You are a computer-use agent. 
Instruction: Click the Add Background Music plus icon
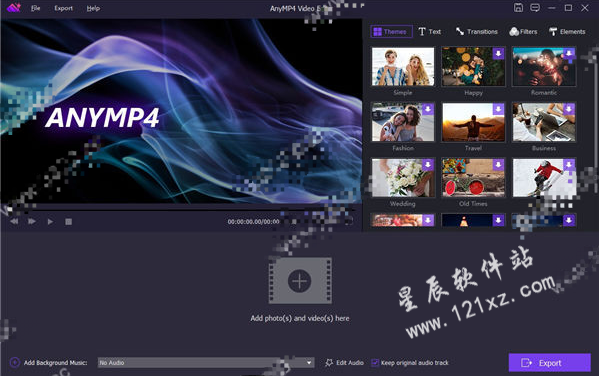pos(15,362)
